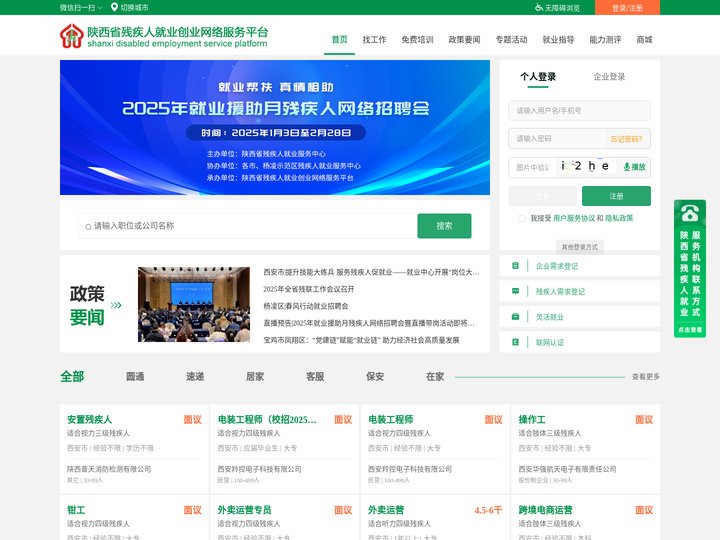This screenshot has height=540, width=720.
Task: Open the 外卖运营 job with 4.5-6千 salary
Action: pyautogui.click(x=386, y=510)
